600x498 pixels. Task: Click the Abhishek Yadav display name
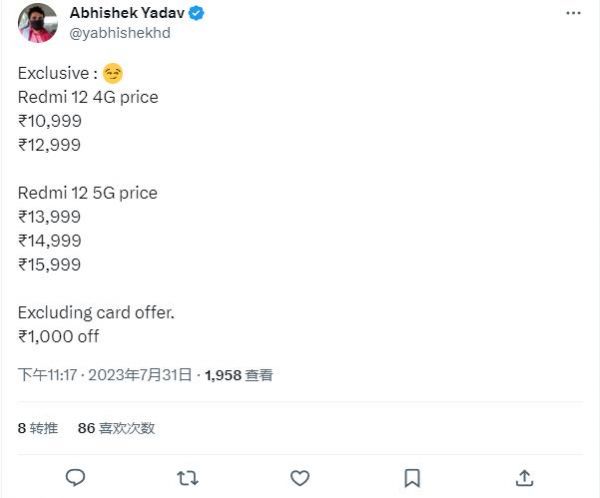(127, 14)
